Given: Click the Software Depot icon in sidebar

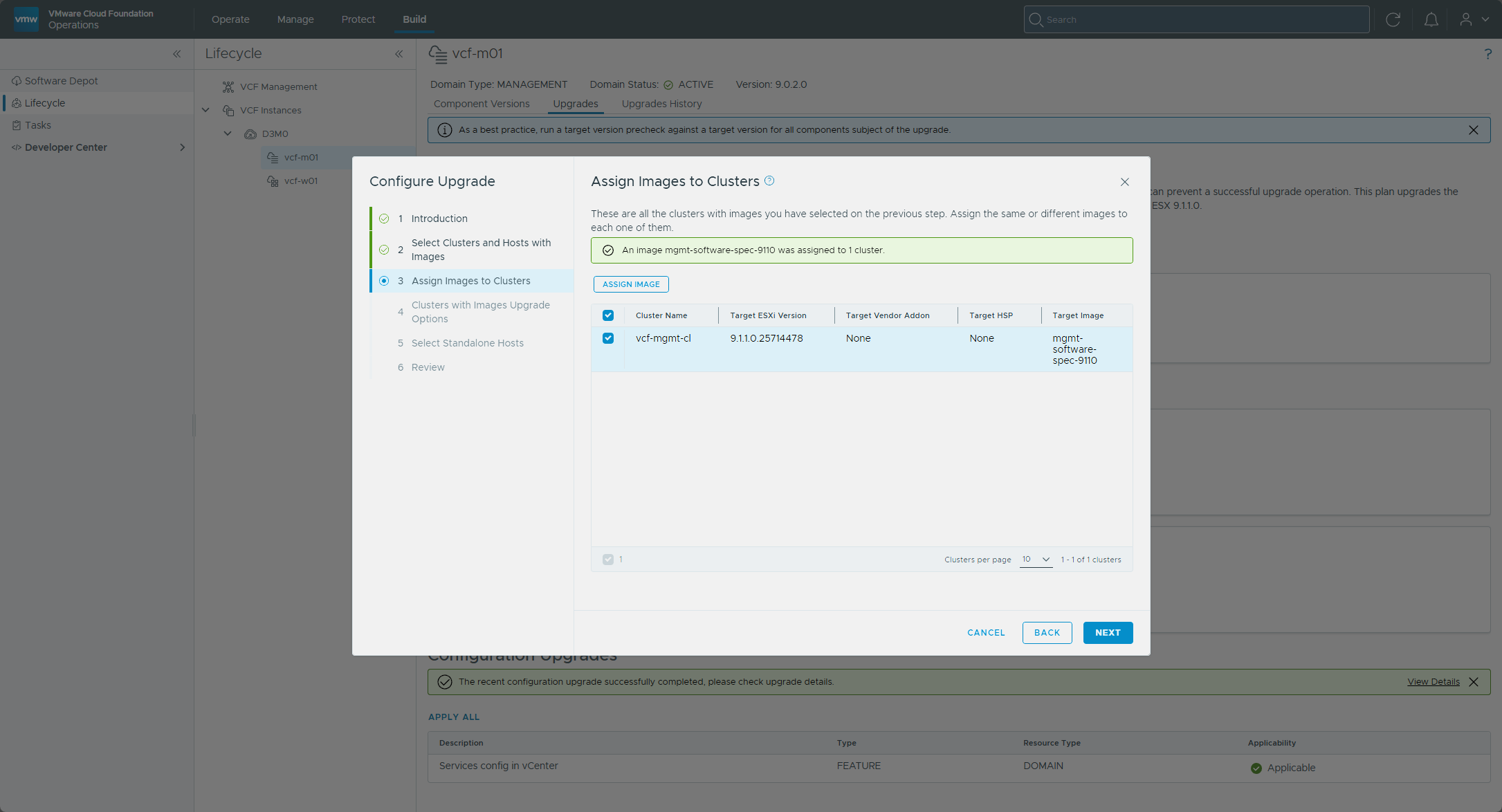Looking at the screenshot, I should point(17,81).
